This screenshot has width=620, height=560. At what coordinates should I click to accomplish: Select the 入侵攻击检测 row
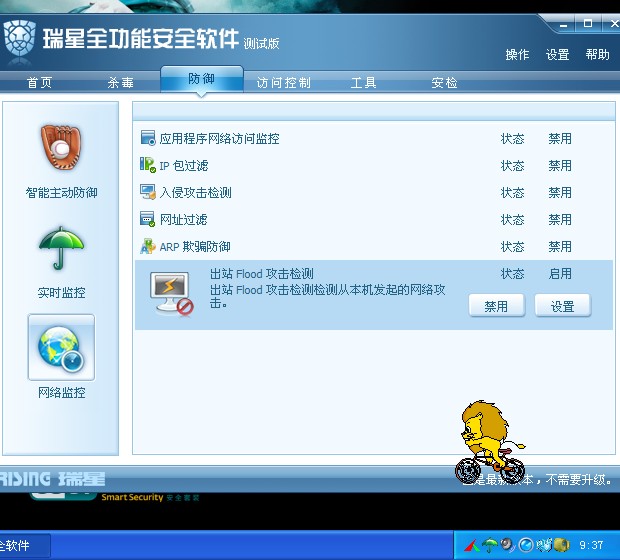(x=374, y=193)
